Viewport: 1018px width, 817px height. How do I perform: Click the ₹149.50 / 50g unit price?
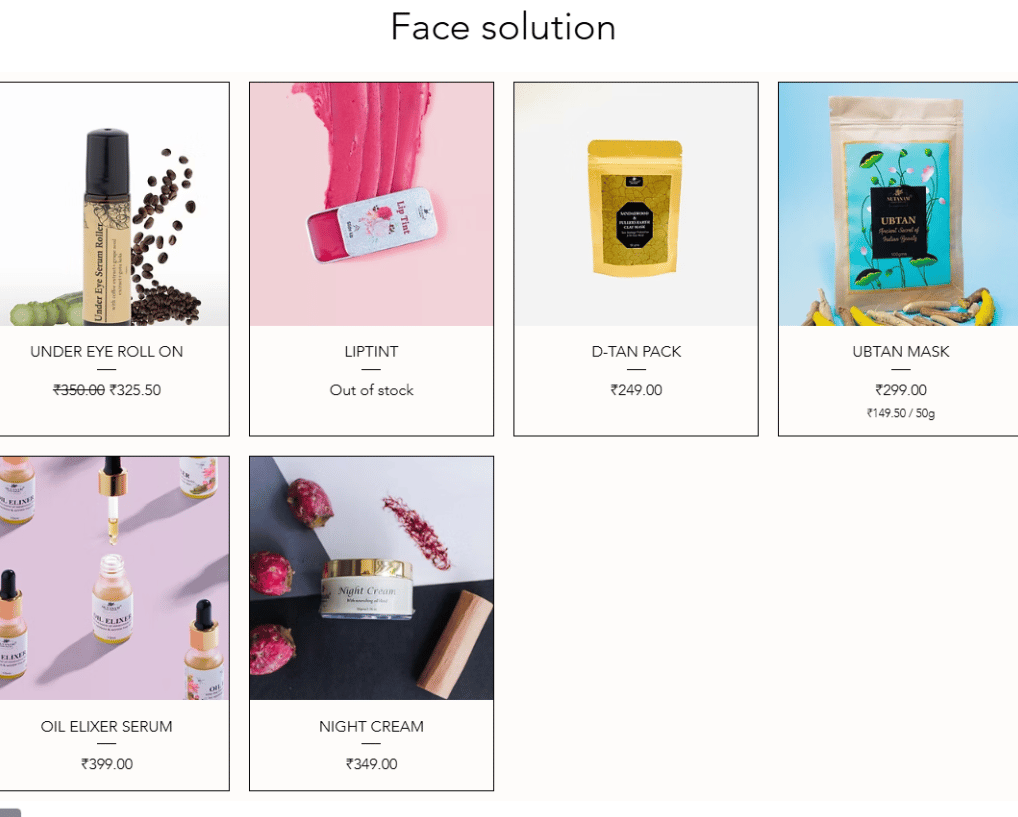click(900, 413)
